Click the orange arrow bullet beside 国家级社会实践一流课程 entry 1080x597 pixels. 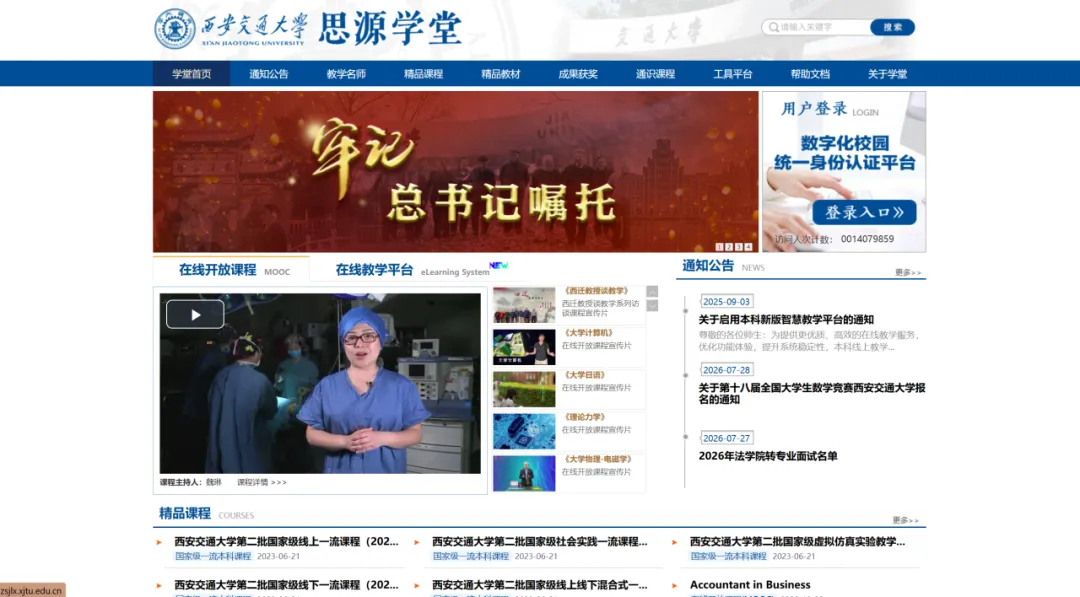[x=417, y=542]
